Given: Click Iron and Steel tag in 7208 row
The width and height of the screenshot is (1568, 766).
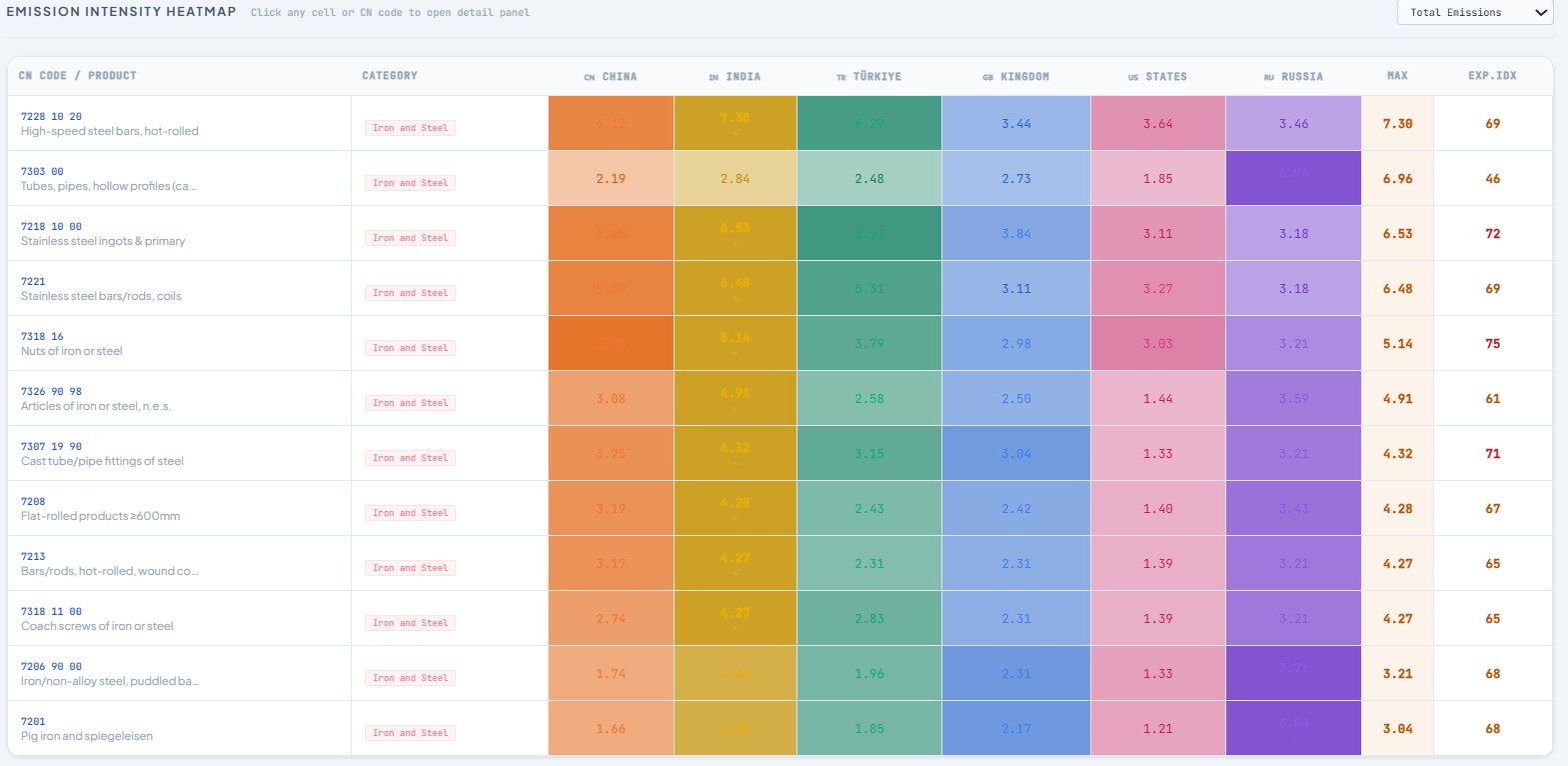Looking at the screenshot, I should pyautogui.click(x=410, y=513).
